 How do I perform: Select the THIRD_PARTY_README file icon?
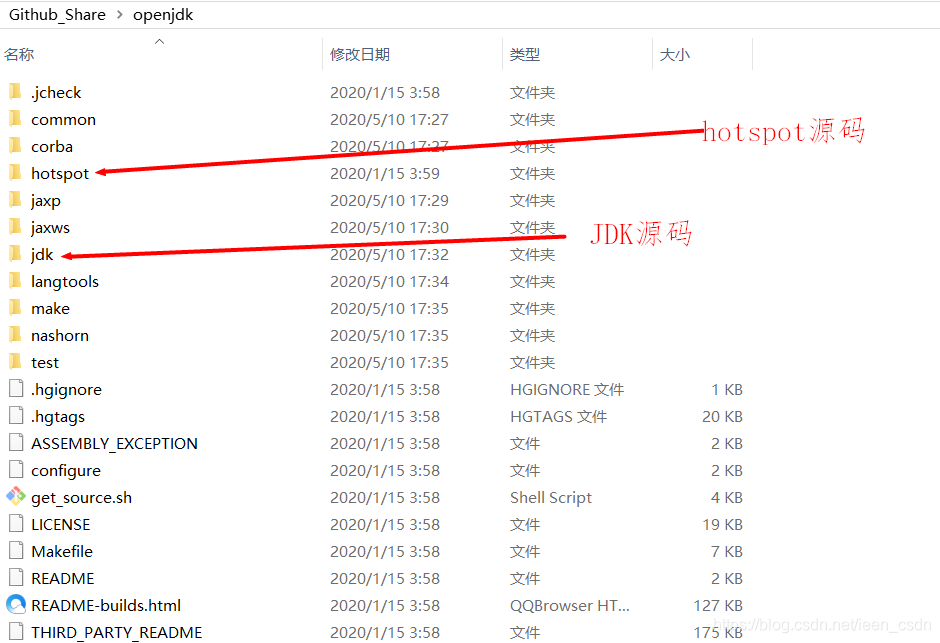(16, 631)
